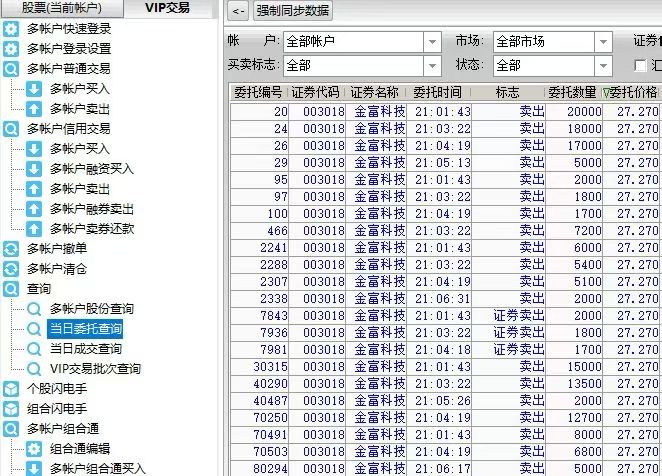The width and height of the screenshot is (662, 476).
Task: Click the down-arrow icon beside 多帐户组合通买入
Action: click(x=34, y=468)
